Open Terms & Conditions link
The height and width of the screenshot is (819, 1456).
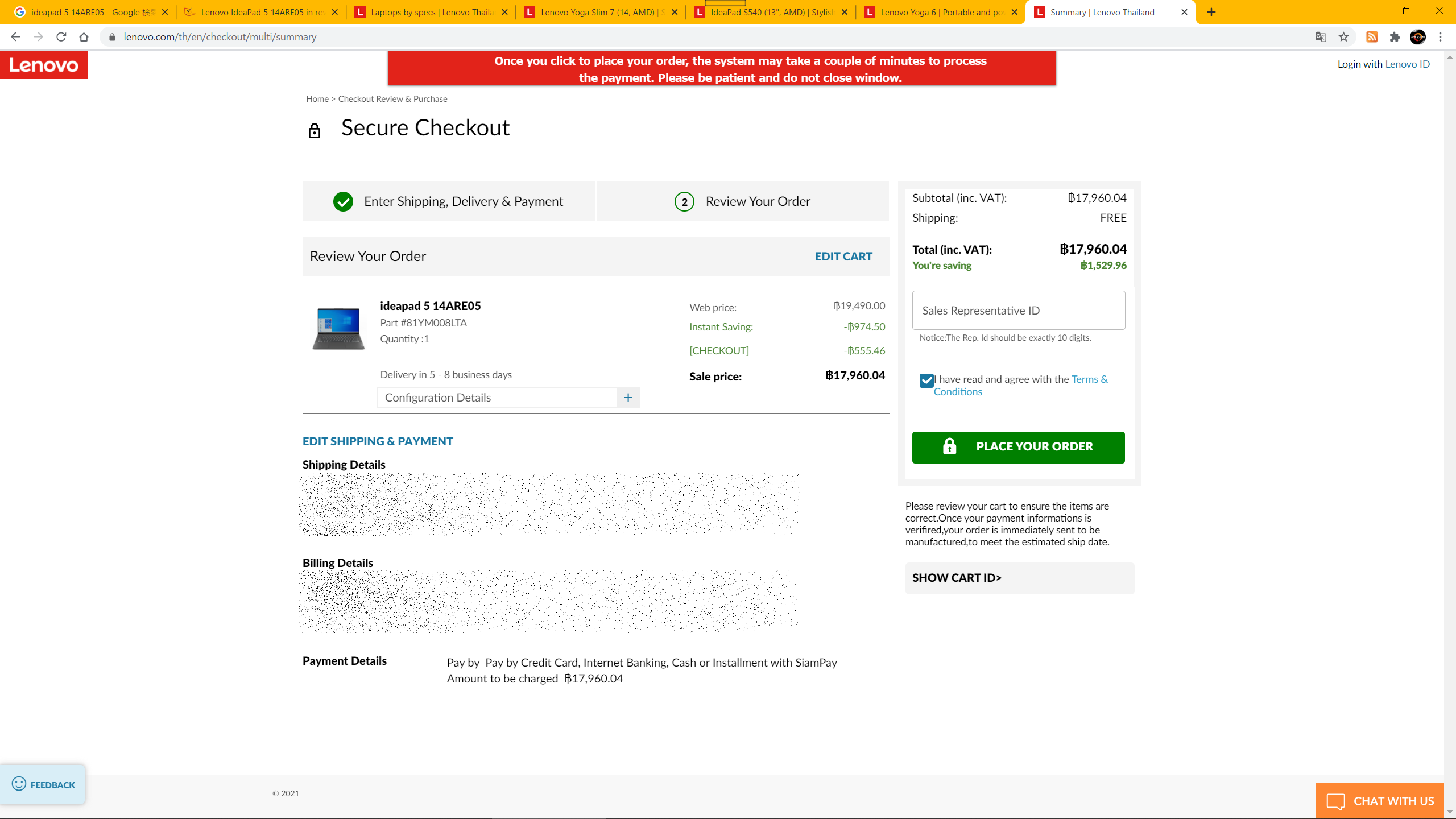tap(1021, 386)
